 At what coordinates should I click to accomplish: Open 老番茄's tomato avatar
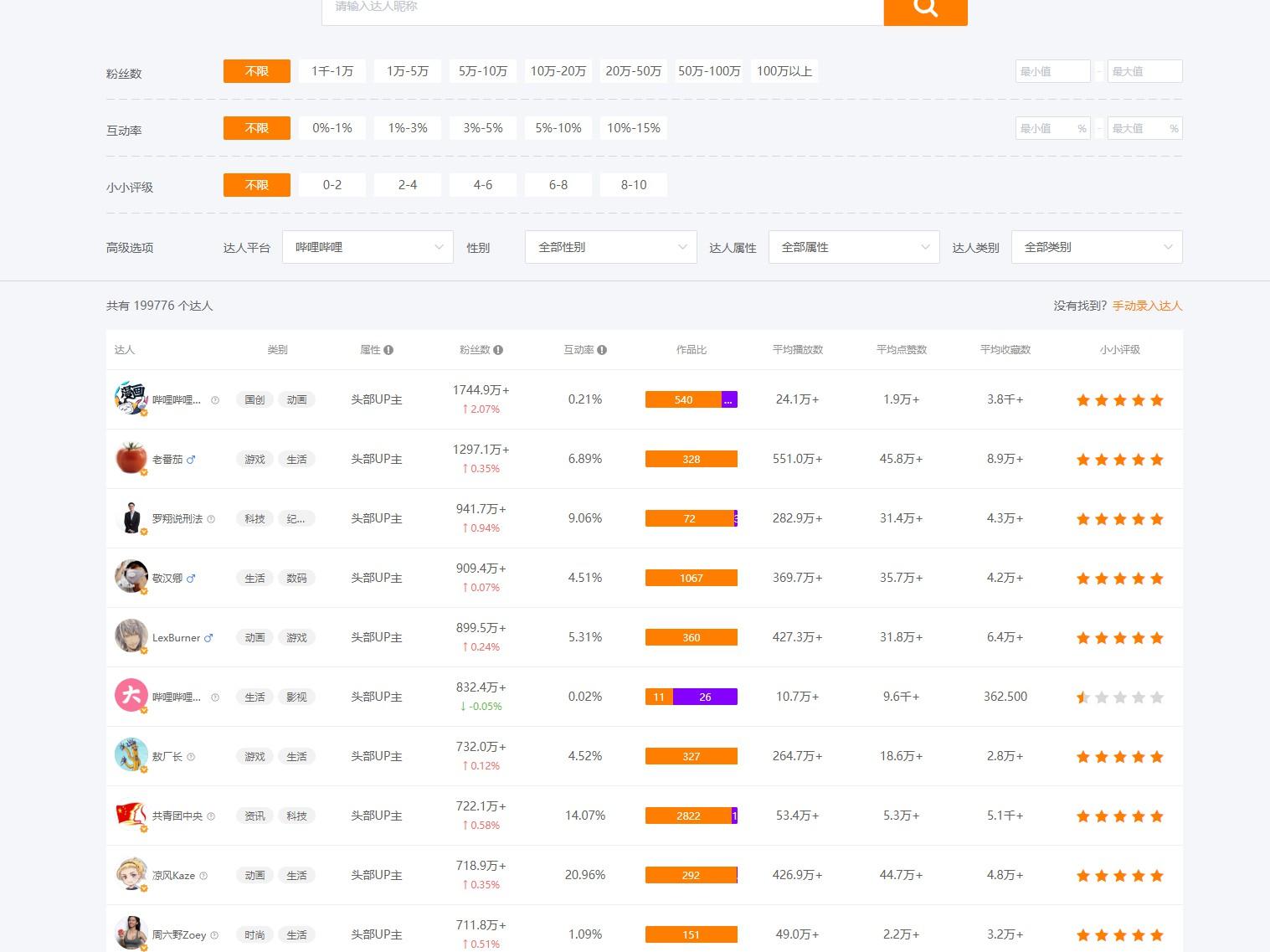[131, 458]
